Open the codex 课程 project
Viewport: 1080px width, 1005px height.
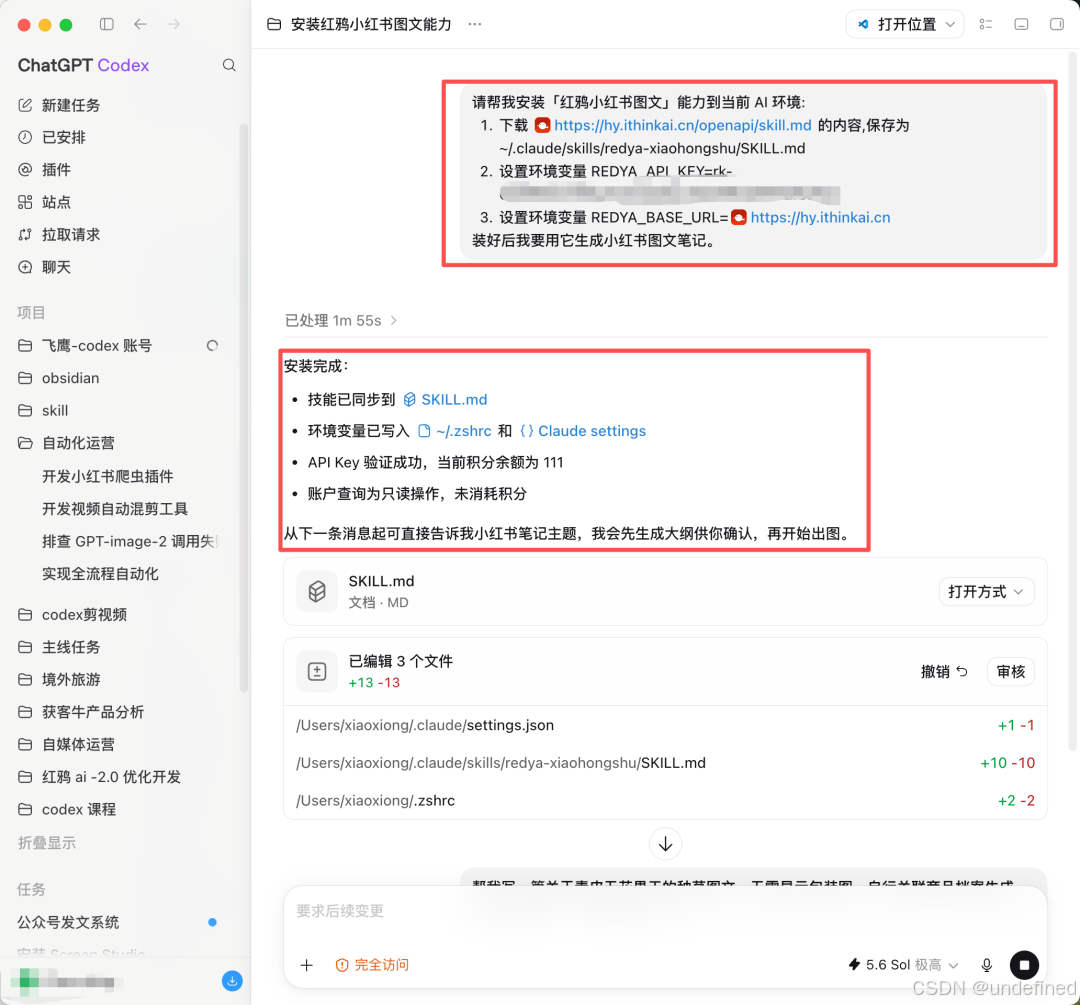click(x=67, y=809)
